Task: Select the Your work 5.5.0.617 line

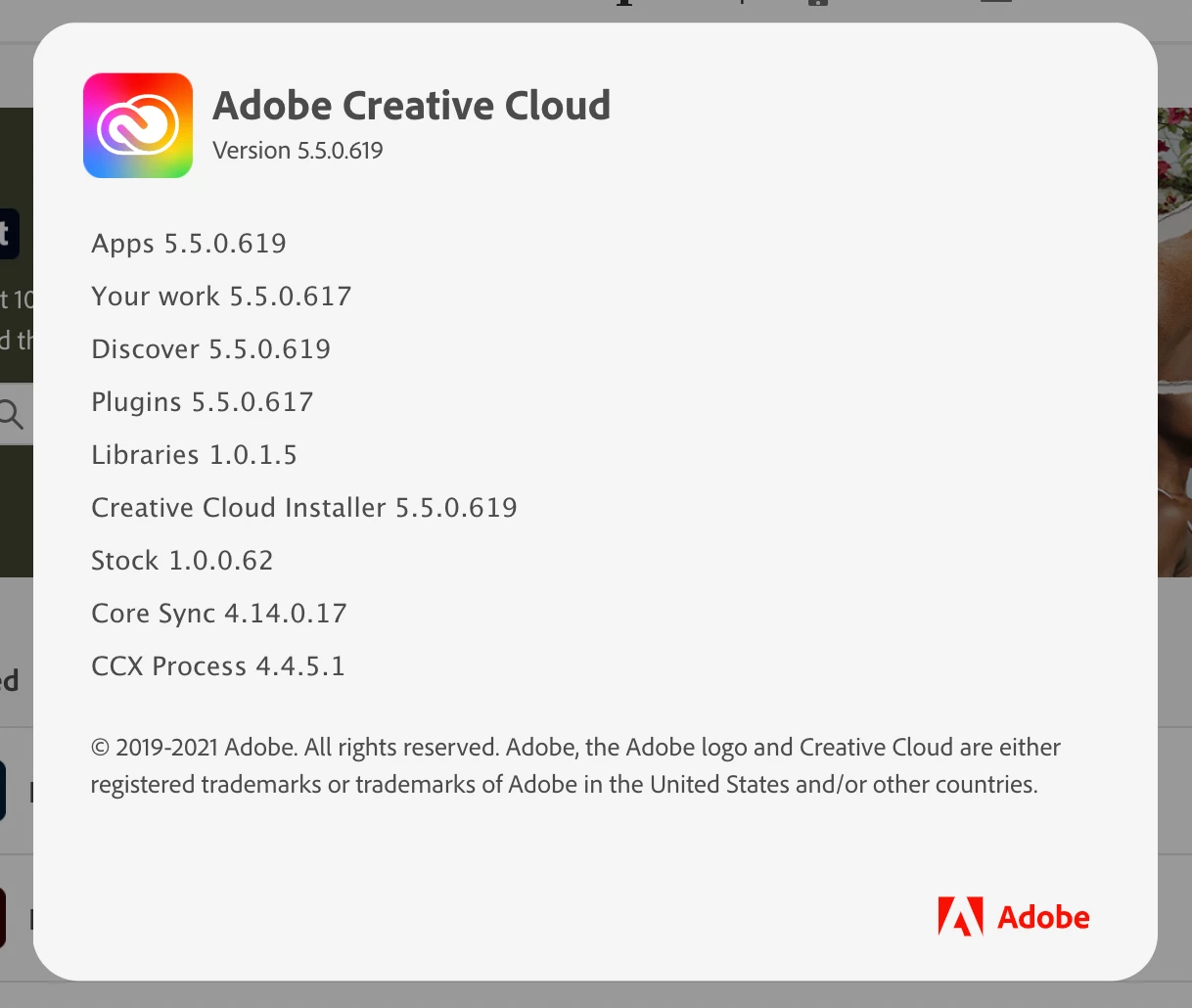Action: tap(221, 297)
